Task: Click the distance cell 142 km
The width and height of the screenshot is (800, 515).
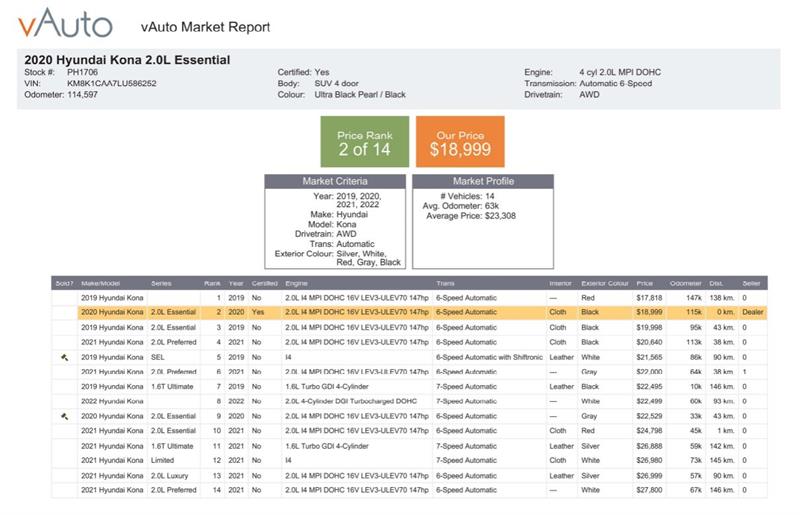Action: [721, 446]
